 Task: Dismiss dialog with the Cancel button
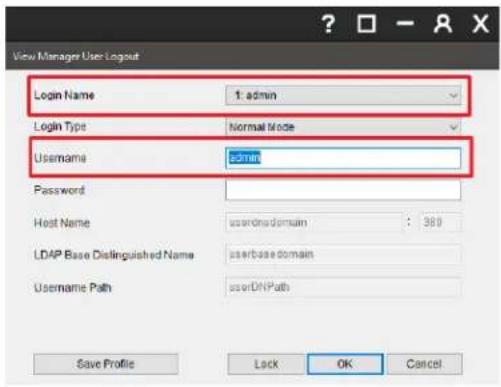424,364
